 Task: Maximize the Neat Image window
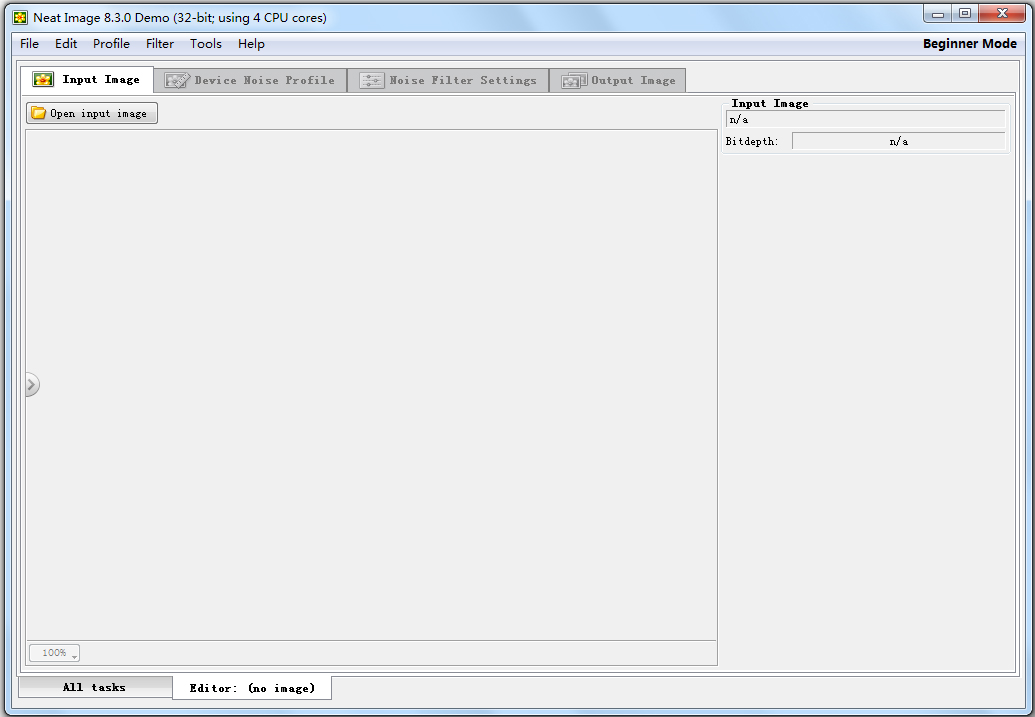965,13
